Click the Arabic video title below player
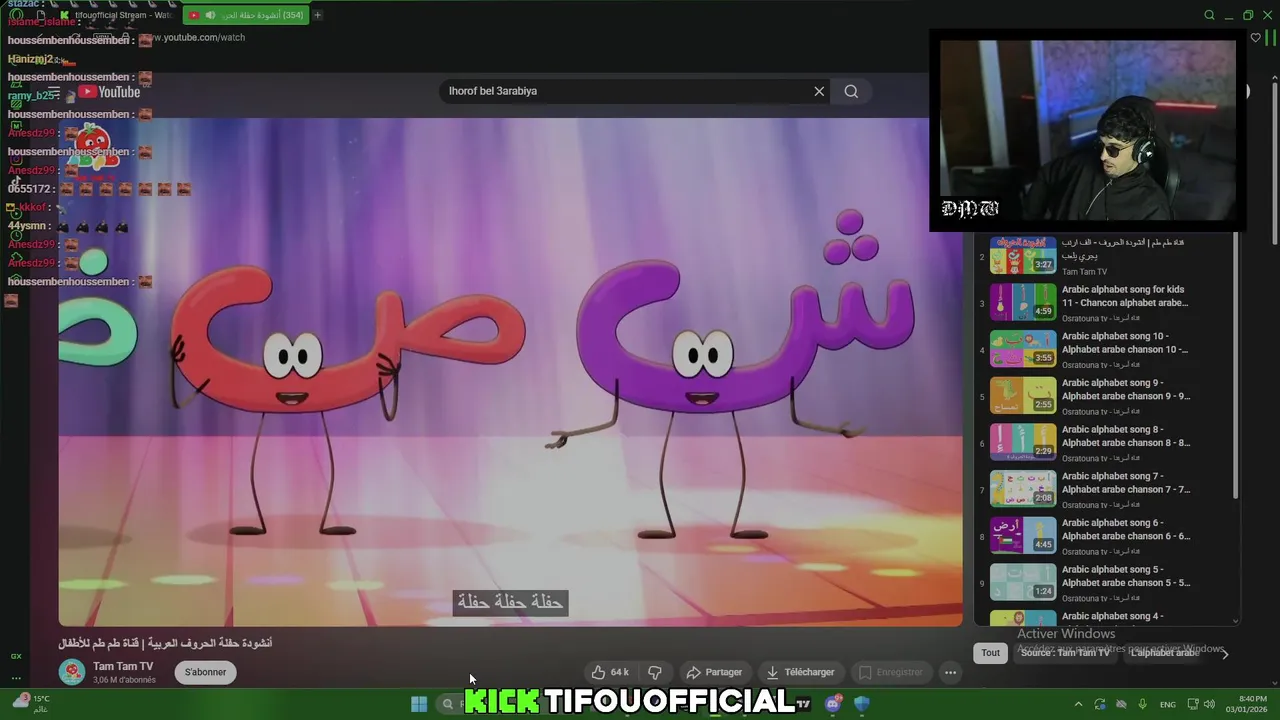Viewport: 1280px width, 720px height. [x=165, y=643]
